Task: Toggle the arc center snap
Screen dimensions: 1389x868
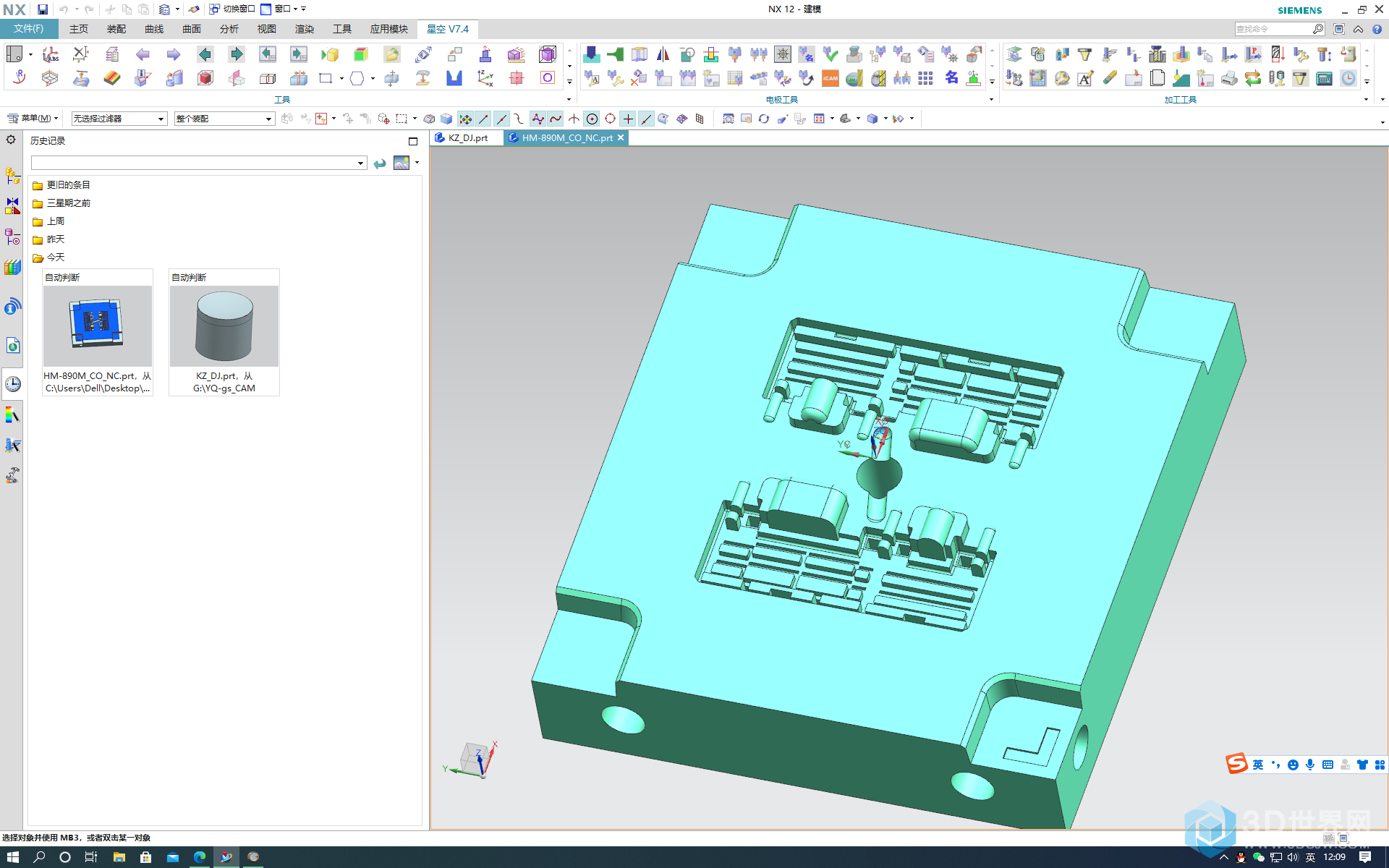Action: pos(592,119)
